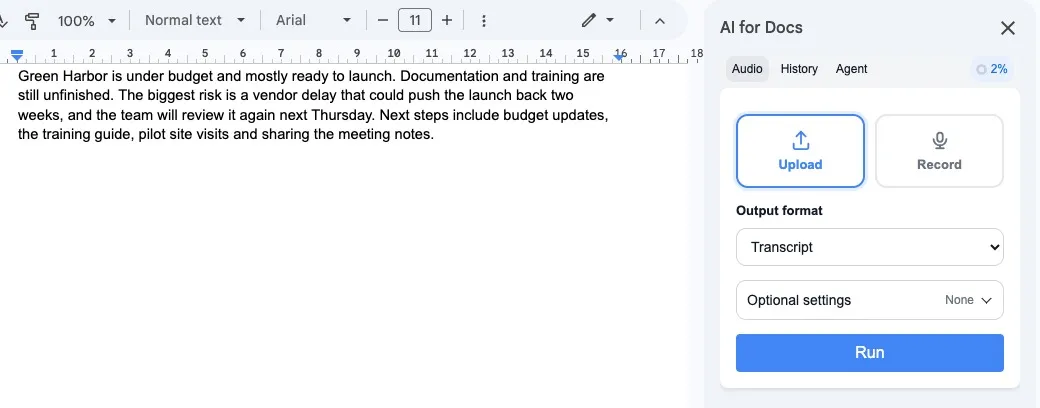Click the blue Run button
Viewport: 1040px width, 408px height.
click(x=870, y=352)
